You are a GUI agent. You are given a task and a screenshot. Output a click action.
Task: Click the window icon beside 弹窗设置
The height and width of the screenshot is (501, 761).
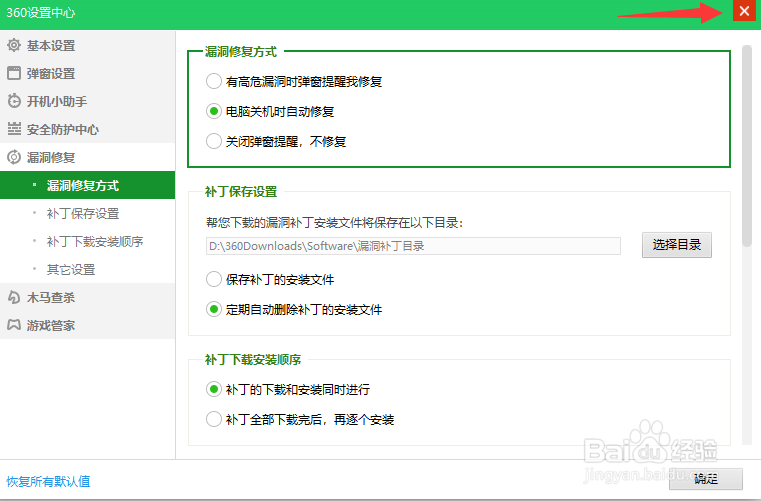click(14, 73)
